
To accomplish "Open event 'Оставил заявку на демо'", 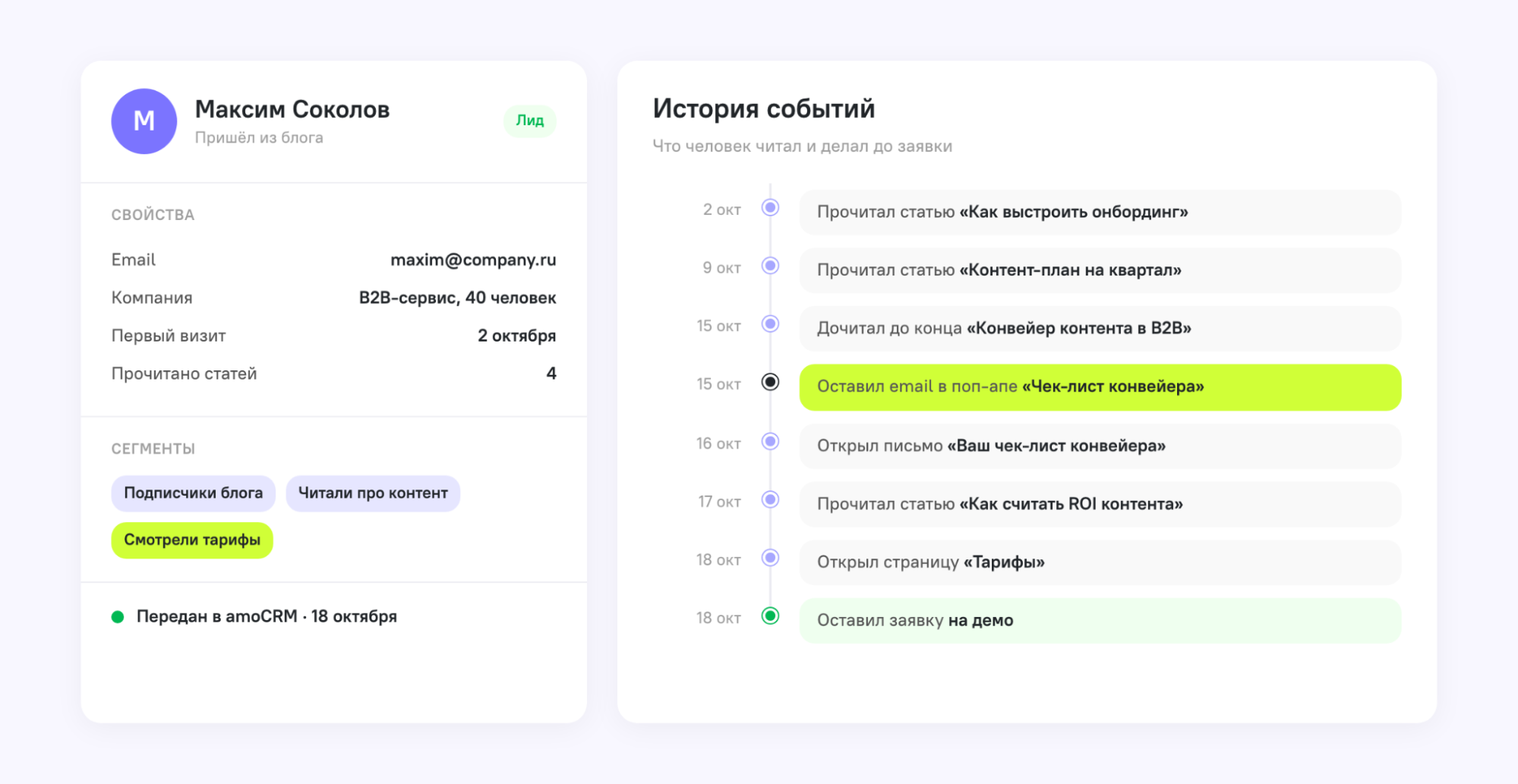I will [x=1100, y=621].
